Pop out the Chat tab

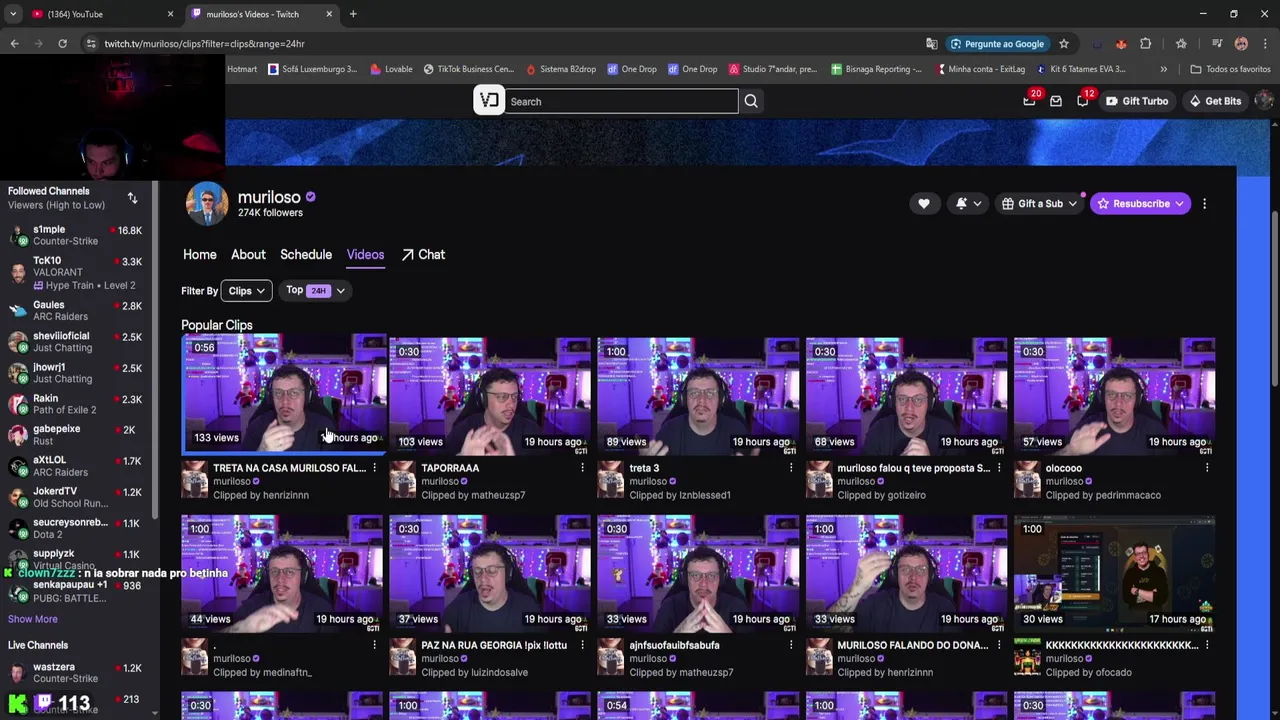tap(423, 255)
